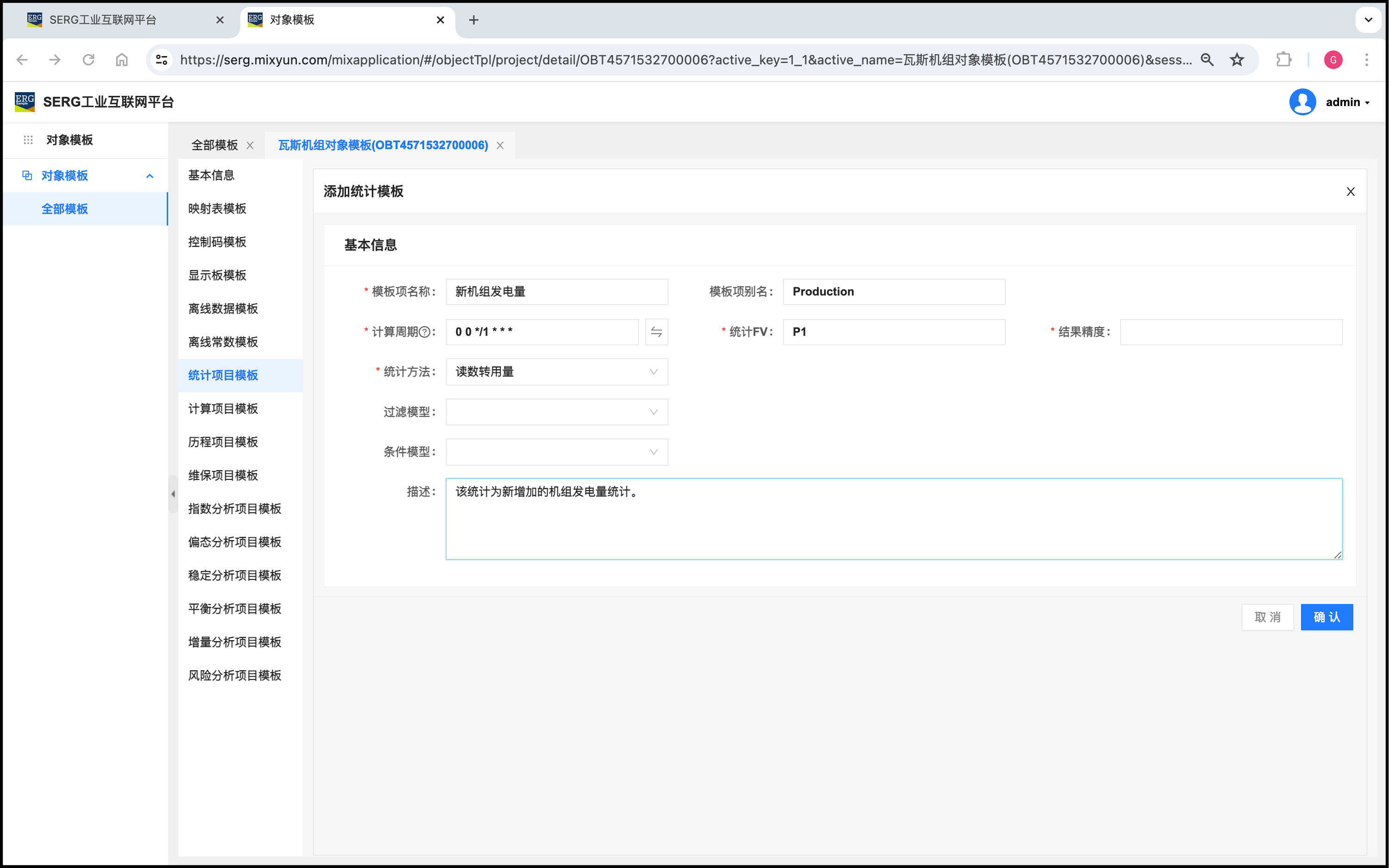The height and width of the screenshot is (868, 1389).
Task: Click the cron period switch icon
Action: (656, 332)
